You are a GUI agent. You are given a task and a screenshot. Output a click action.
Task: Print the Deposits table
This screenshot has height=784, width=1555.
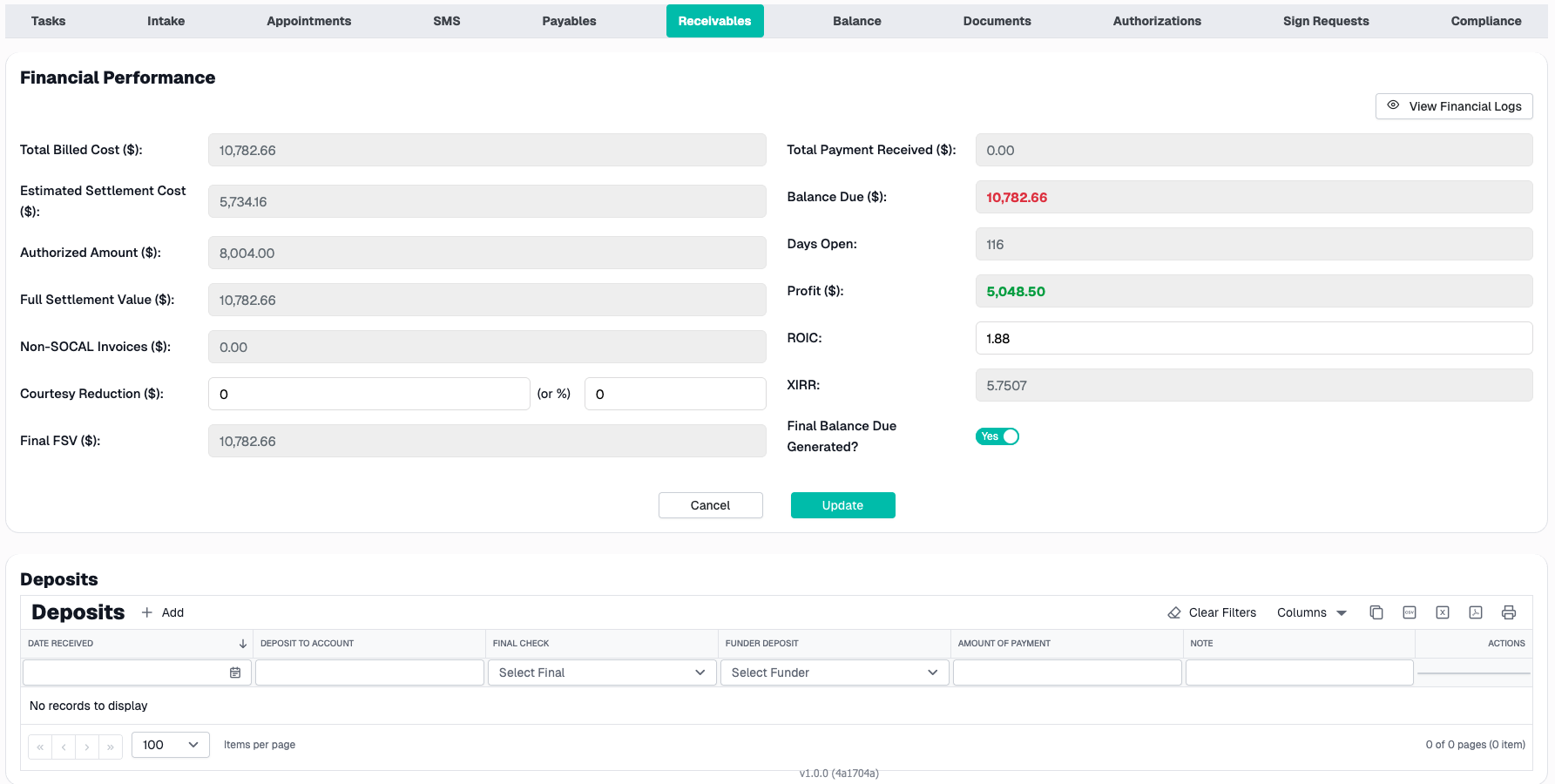[x=1509, y=612]
